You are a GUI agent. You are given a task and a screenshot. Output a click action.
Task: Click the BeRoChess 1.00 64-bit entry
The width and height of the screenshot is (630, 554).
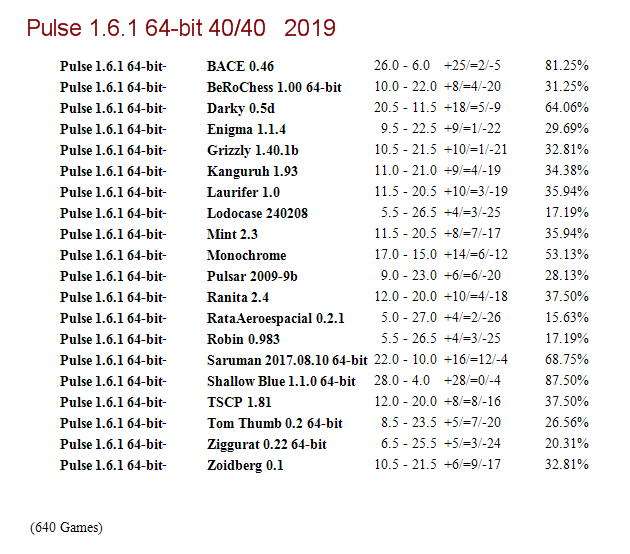274,87
